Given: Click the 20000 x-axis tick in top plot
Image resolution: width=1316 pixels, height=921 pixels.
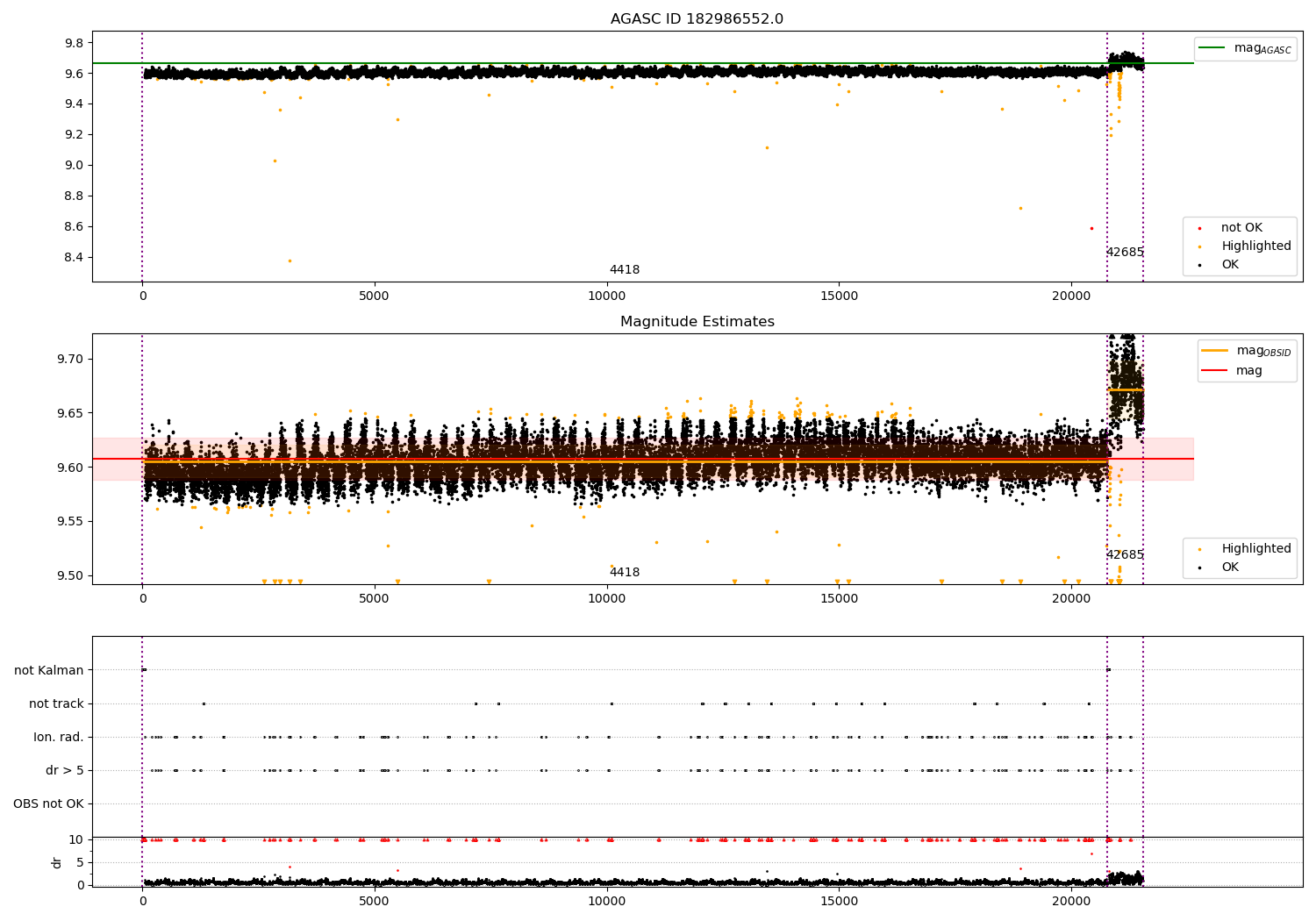Looking at the screenshot, I should 1071,296.
